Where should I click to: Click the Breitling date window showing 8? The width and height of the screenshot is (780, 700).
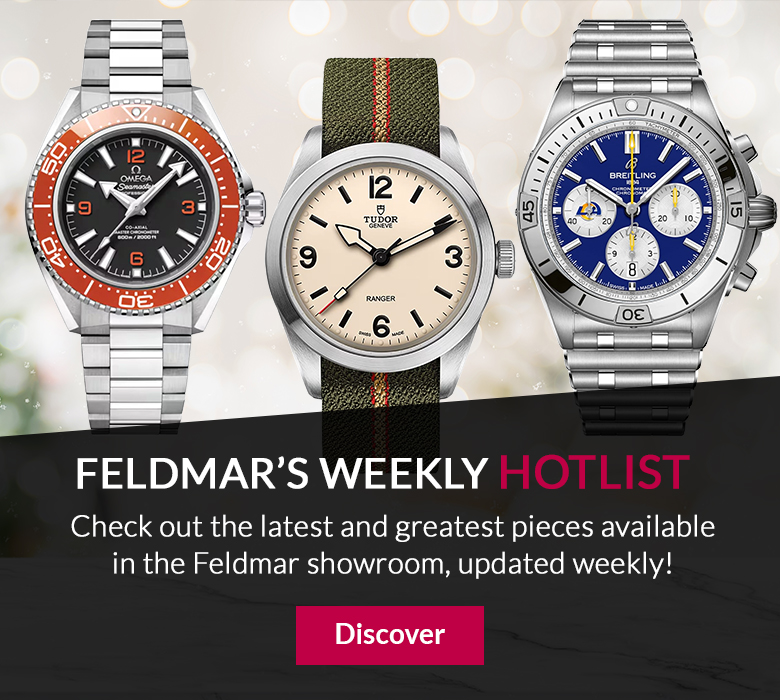click(632, 270)
